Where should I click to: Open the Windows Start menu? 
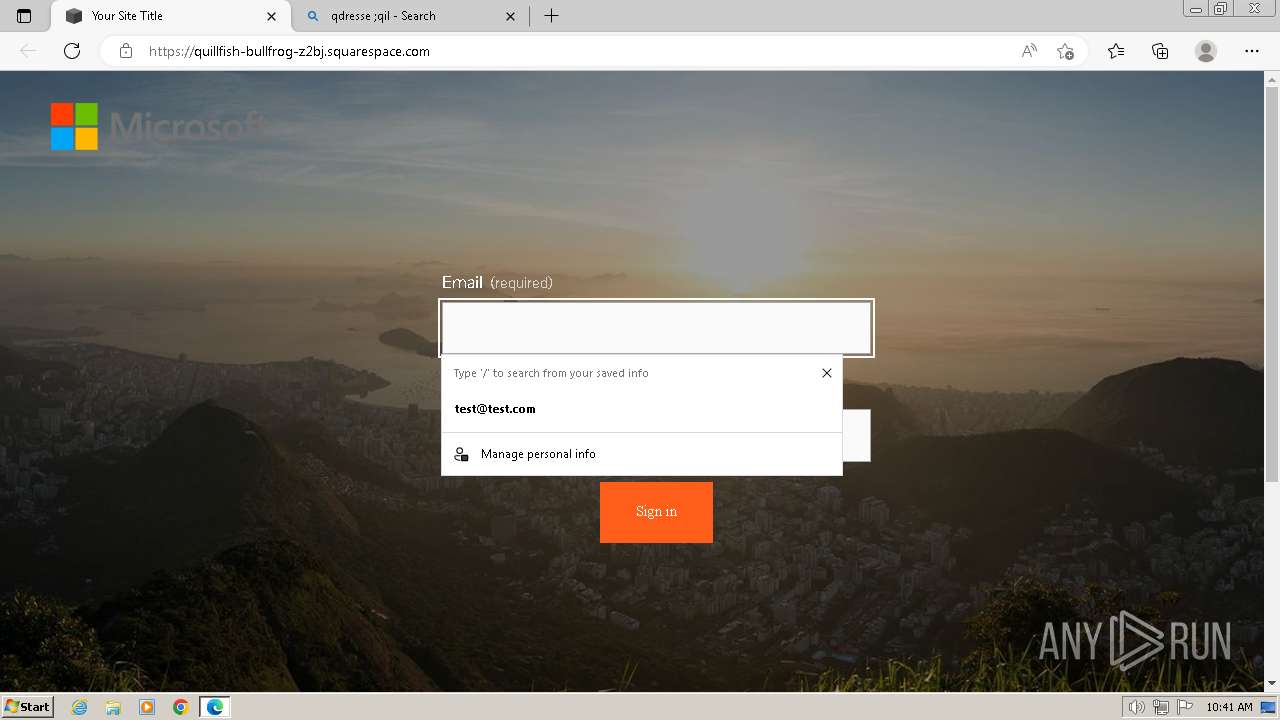pos(27,707)
